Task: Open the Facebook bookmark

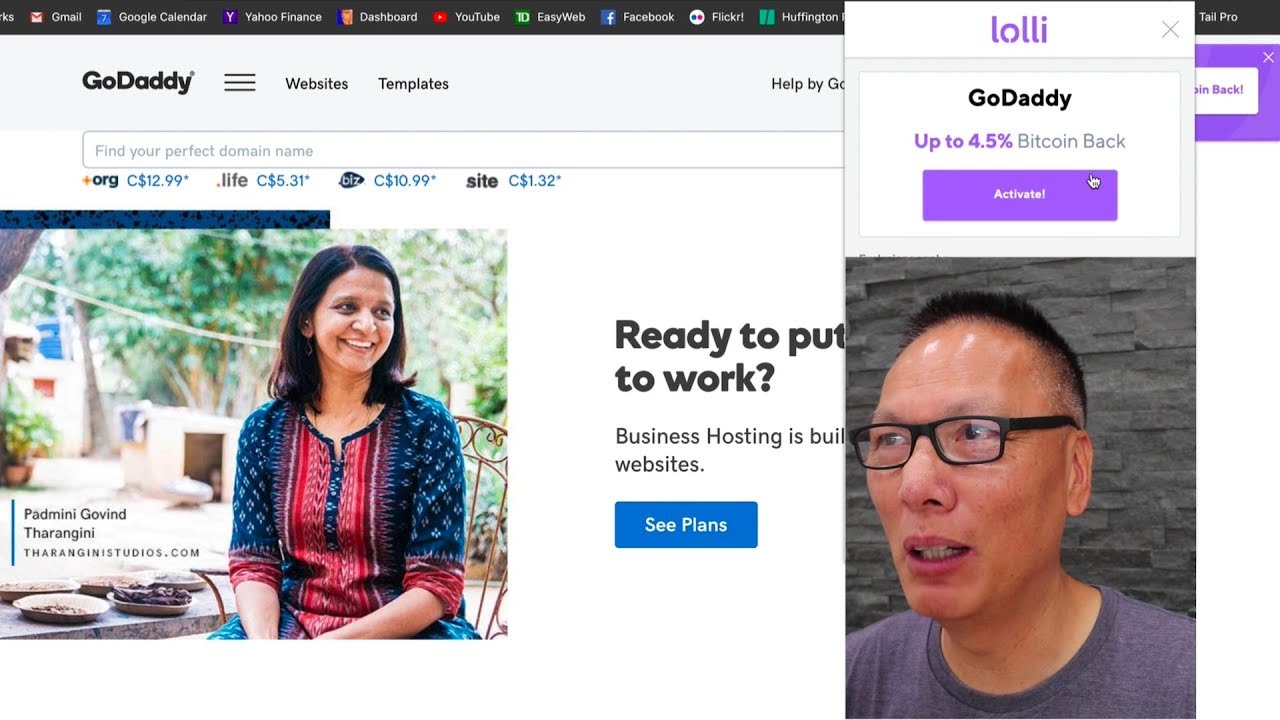Action: (x=637, y=17)
